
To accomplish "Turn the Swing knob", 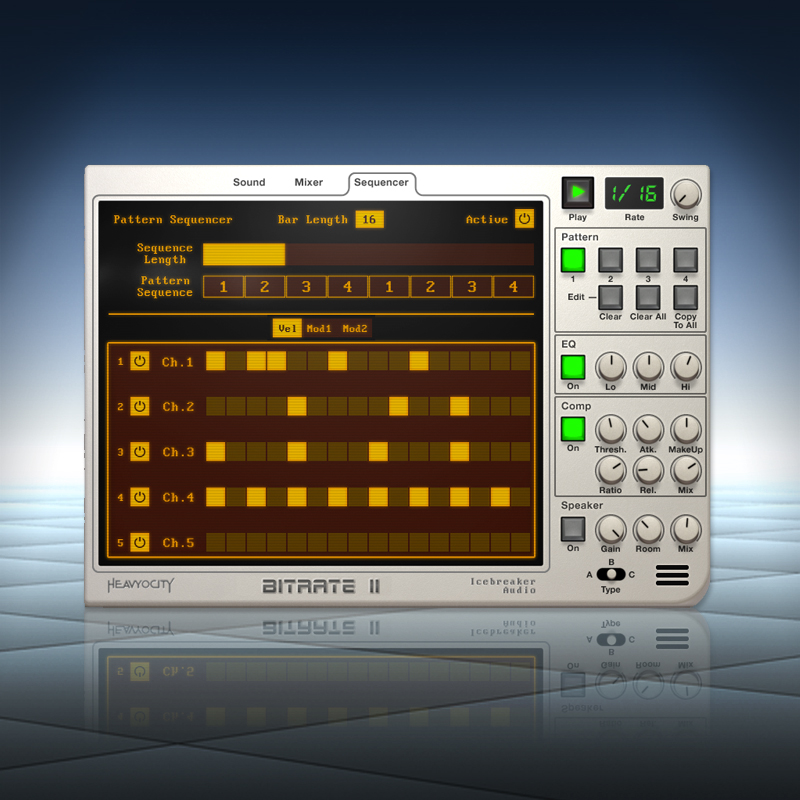I will (685, 194).
